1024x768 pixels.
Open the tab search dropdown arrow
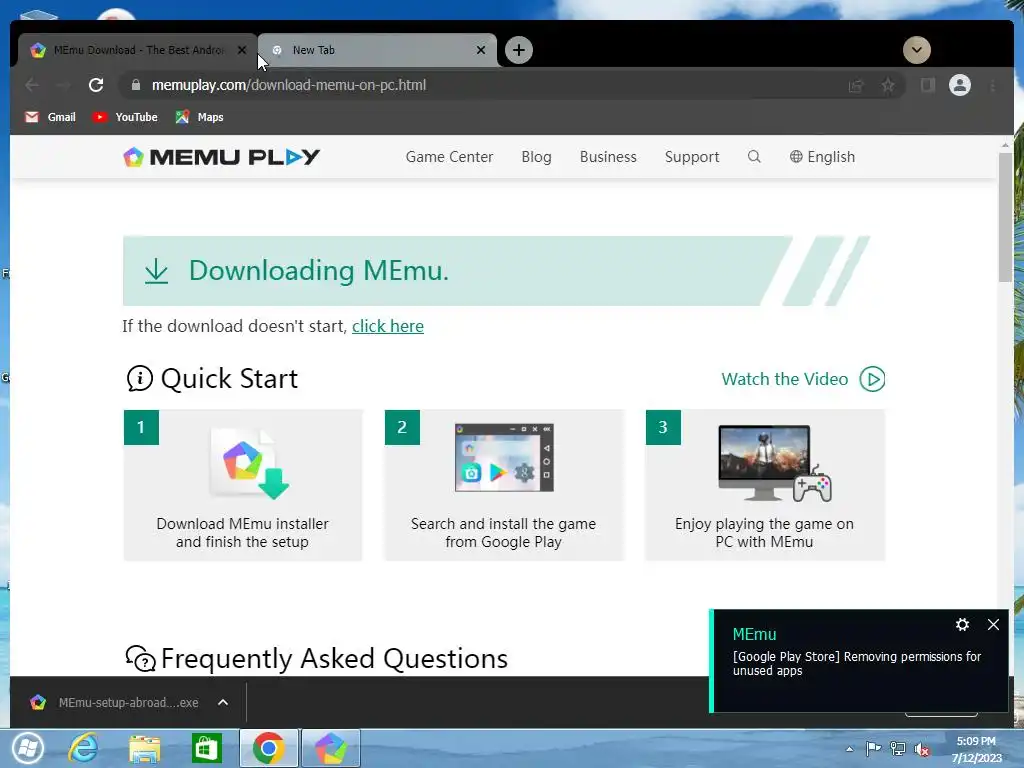pos(917,50)
